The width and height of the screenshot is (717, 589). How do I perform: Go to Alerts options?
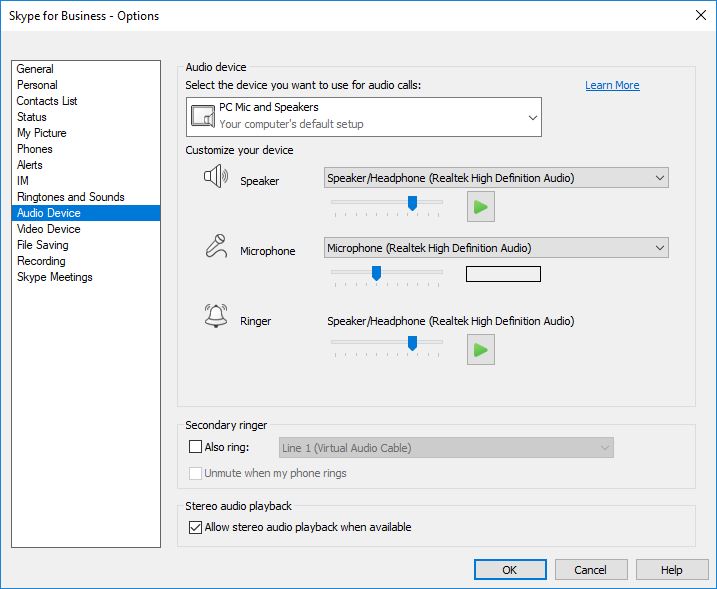(86, 165)
